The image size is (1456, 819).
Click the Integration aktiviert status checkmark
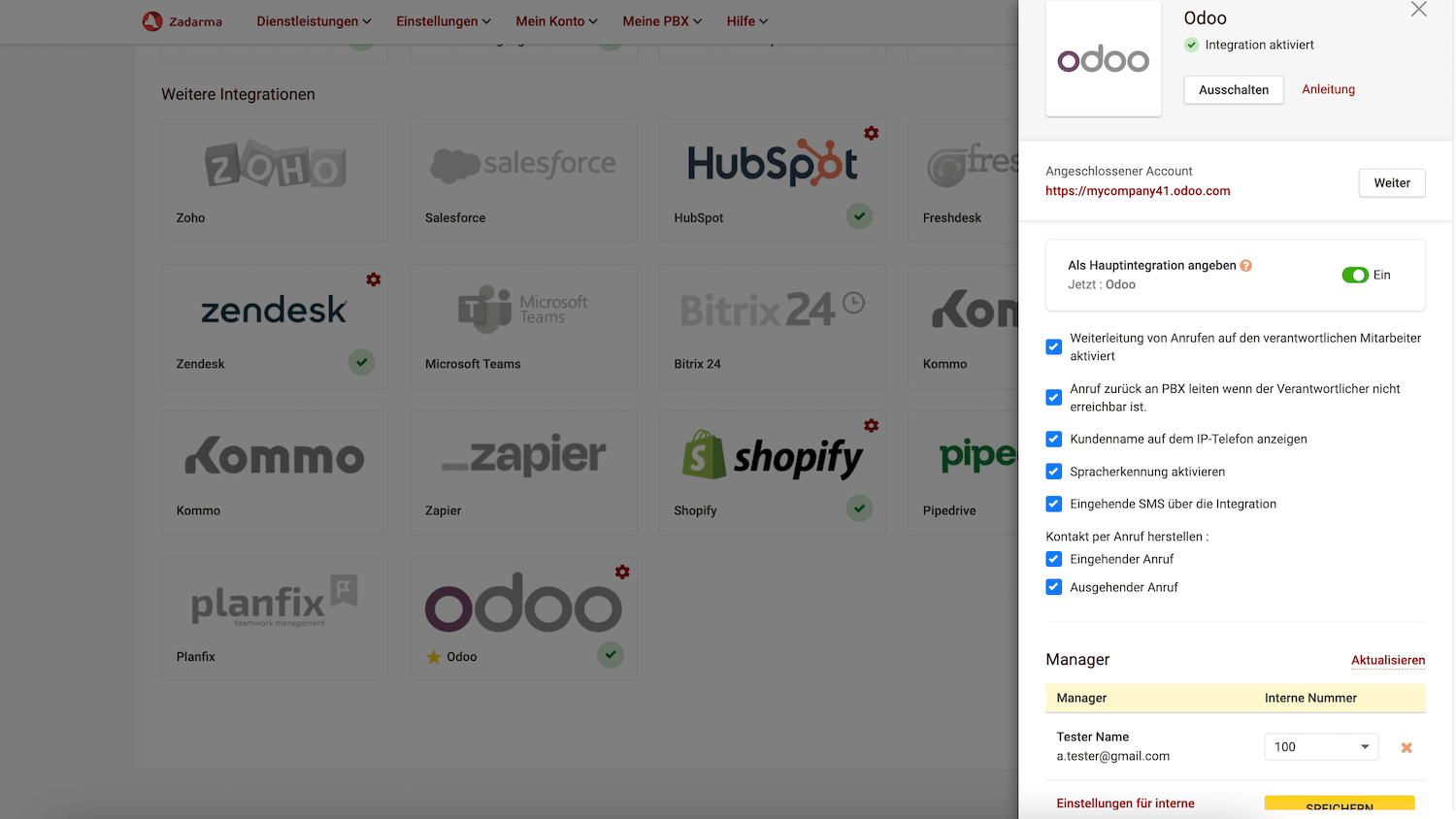(x=1192, y=45)
